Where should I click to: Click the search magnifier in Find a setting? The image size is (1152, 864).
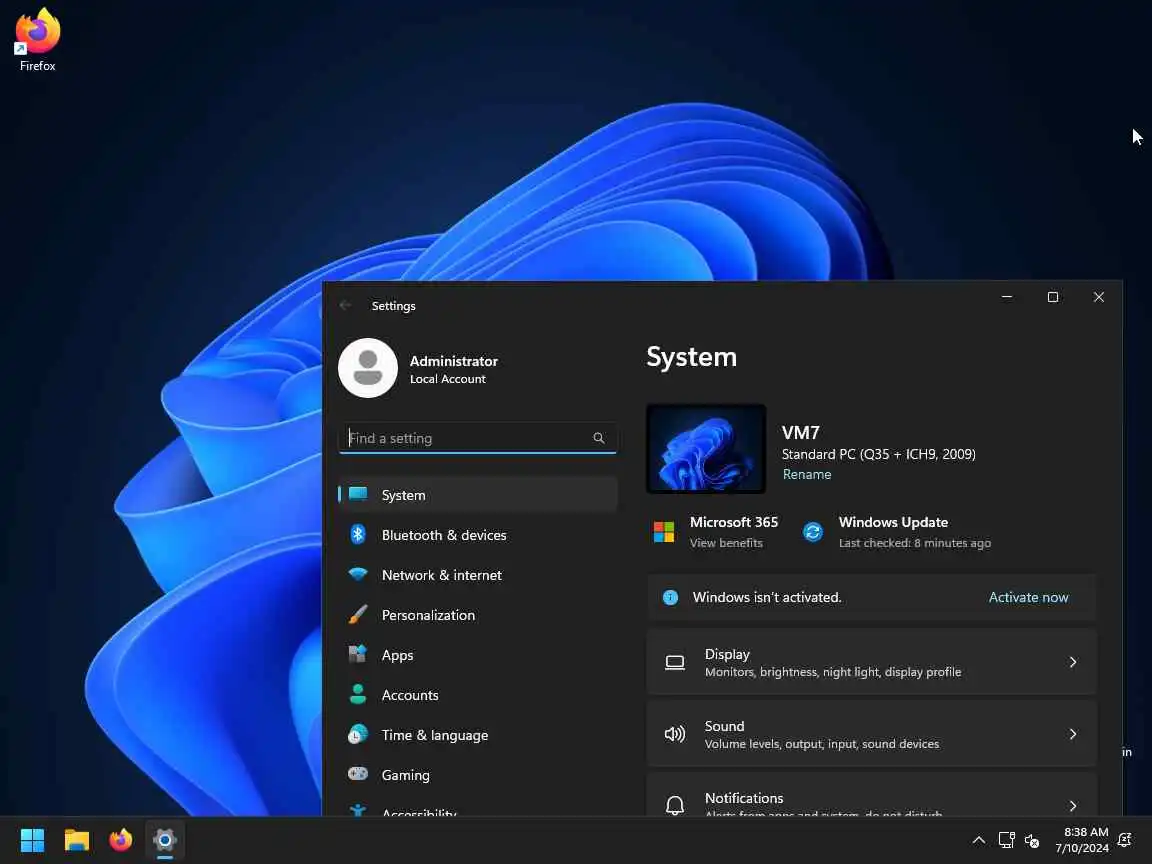pos(599,438)
